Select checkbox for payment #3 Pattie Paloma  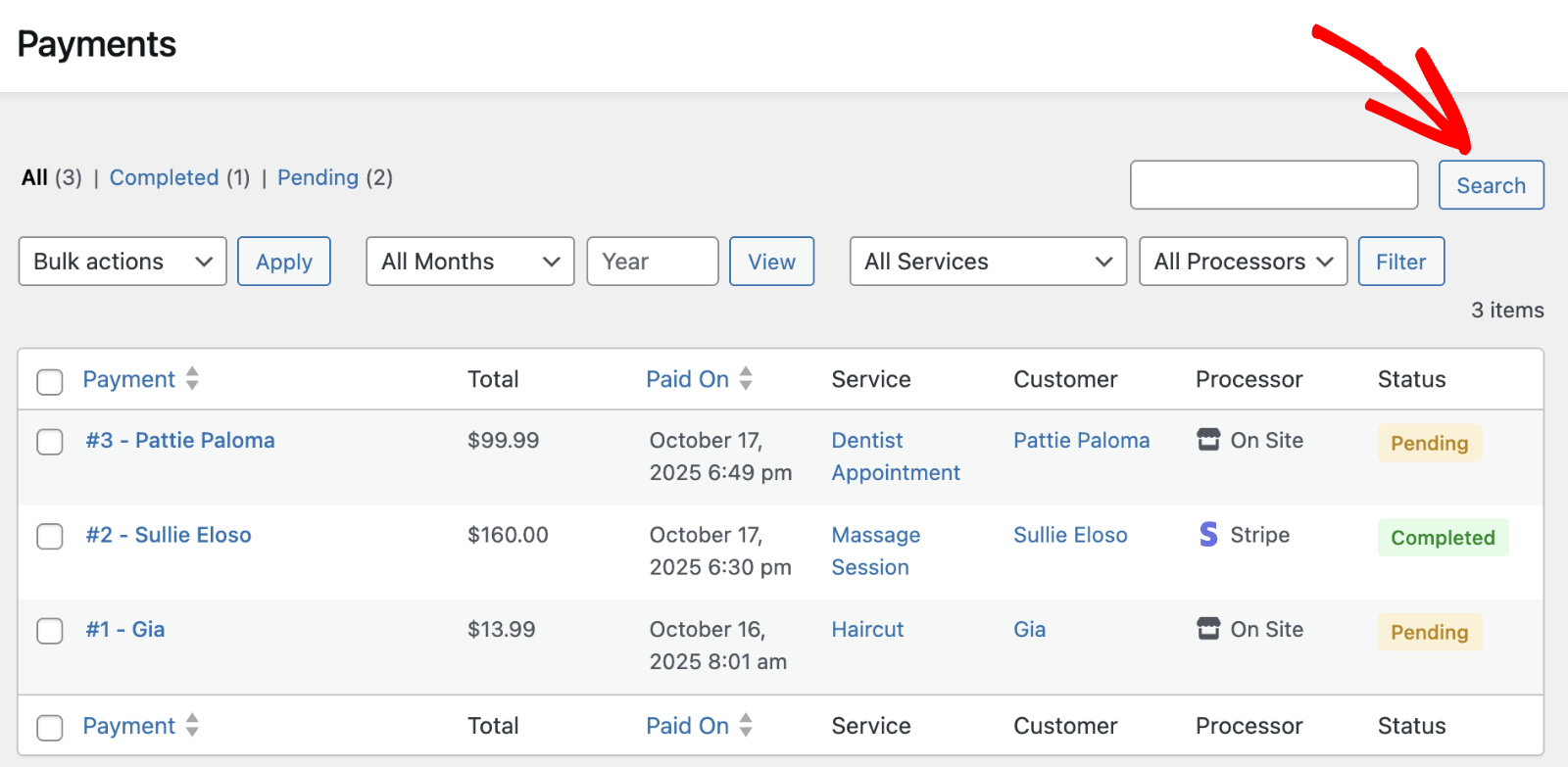point(50,442)
